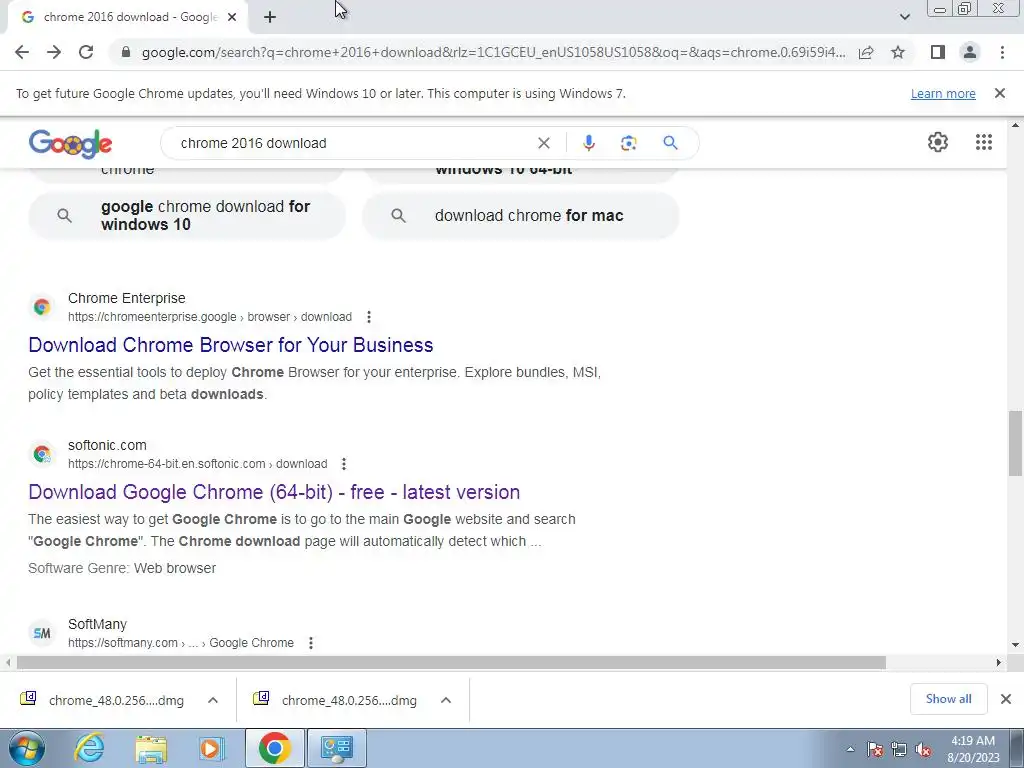Open a new tab with the plus button
The width and height of the screenshot is (1024, 768).
[x=270, y=17]
